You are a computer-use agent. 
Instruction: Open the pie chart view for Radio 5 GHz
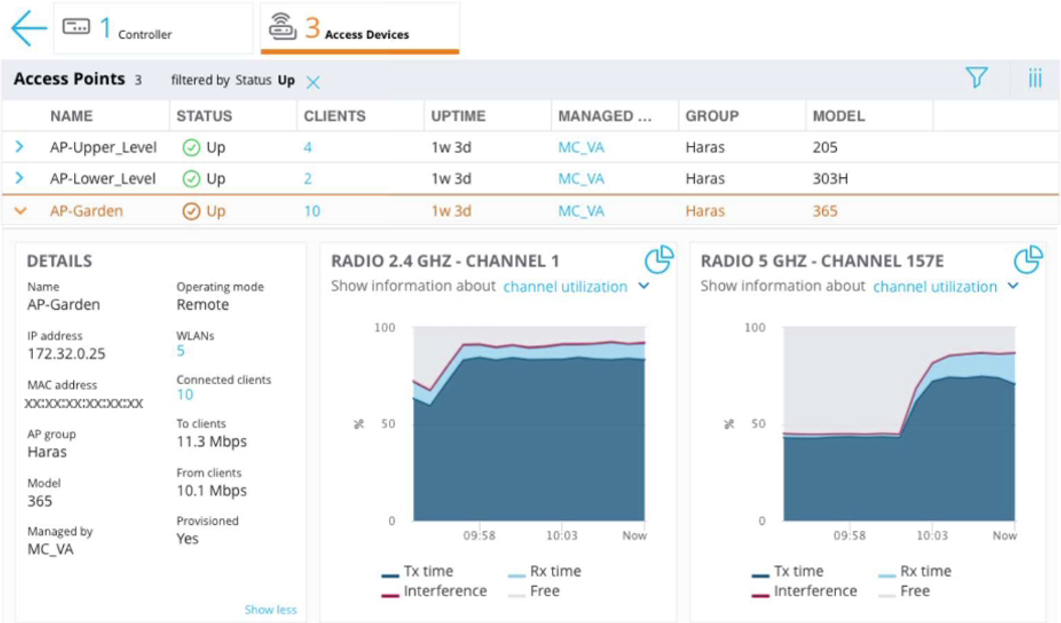(1028, 259)
